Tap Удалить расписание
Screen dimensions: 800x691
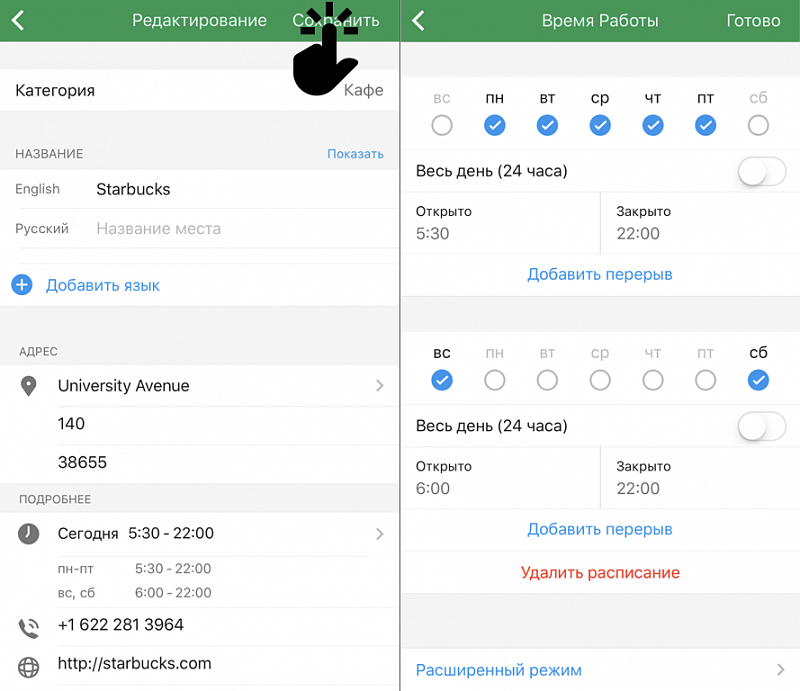[x=600, y=573]
